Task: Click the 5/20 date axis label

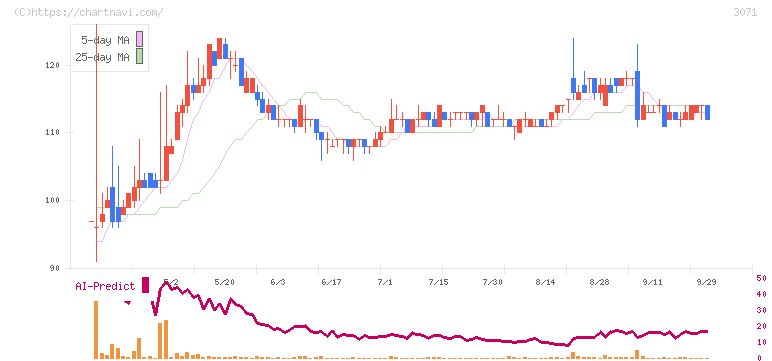Action: [225, 282]
